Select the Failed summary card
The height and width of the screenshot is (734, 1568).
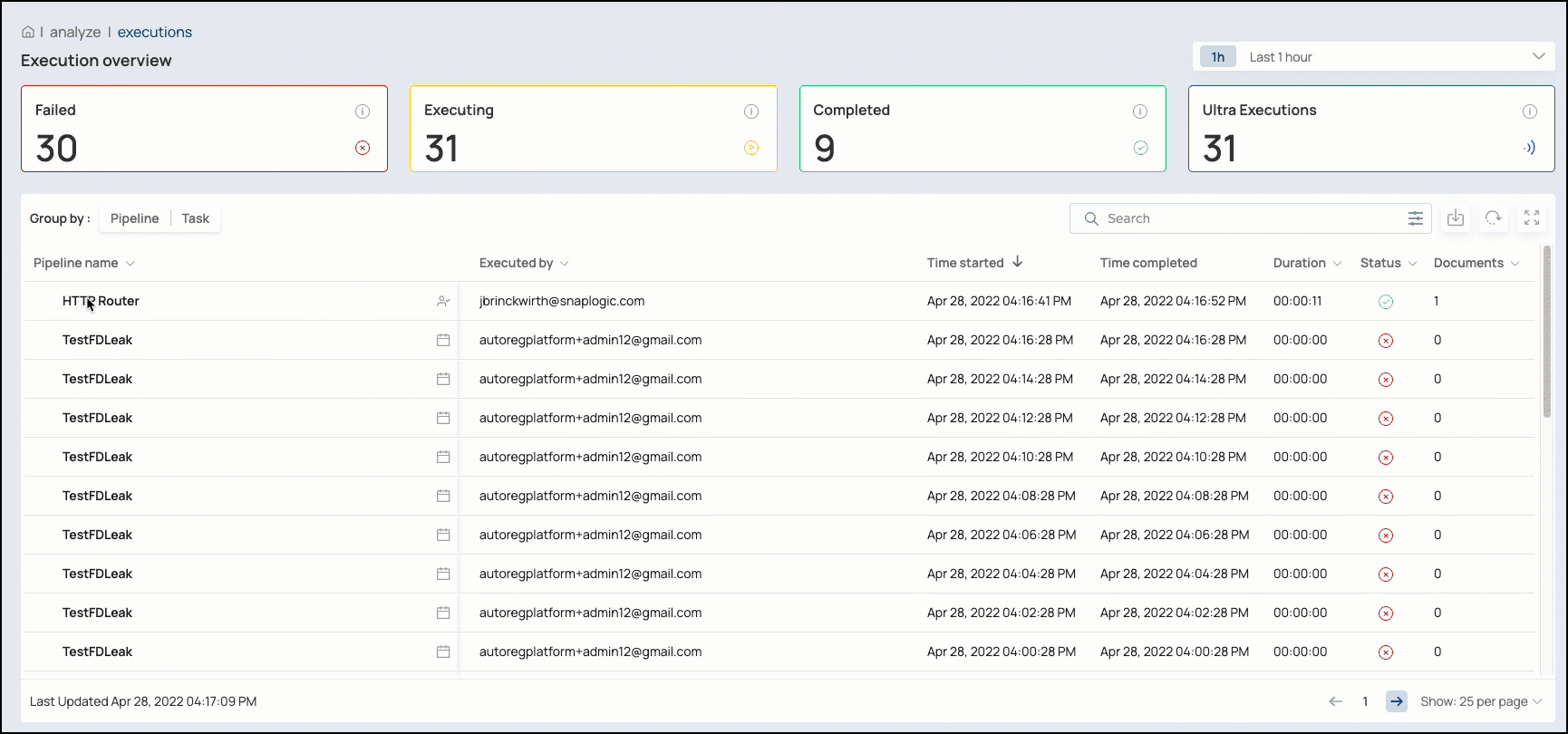pyautogui.click(x=204, y=129)
